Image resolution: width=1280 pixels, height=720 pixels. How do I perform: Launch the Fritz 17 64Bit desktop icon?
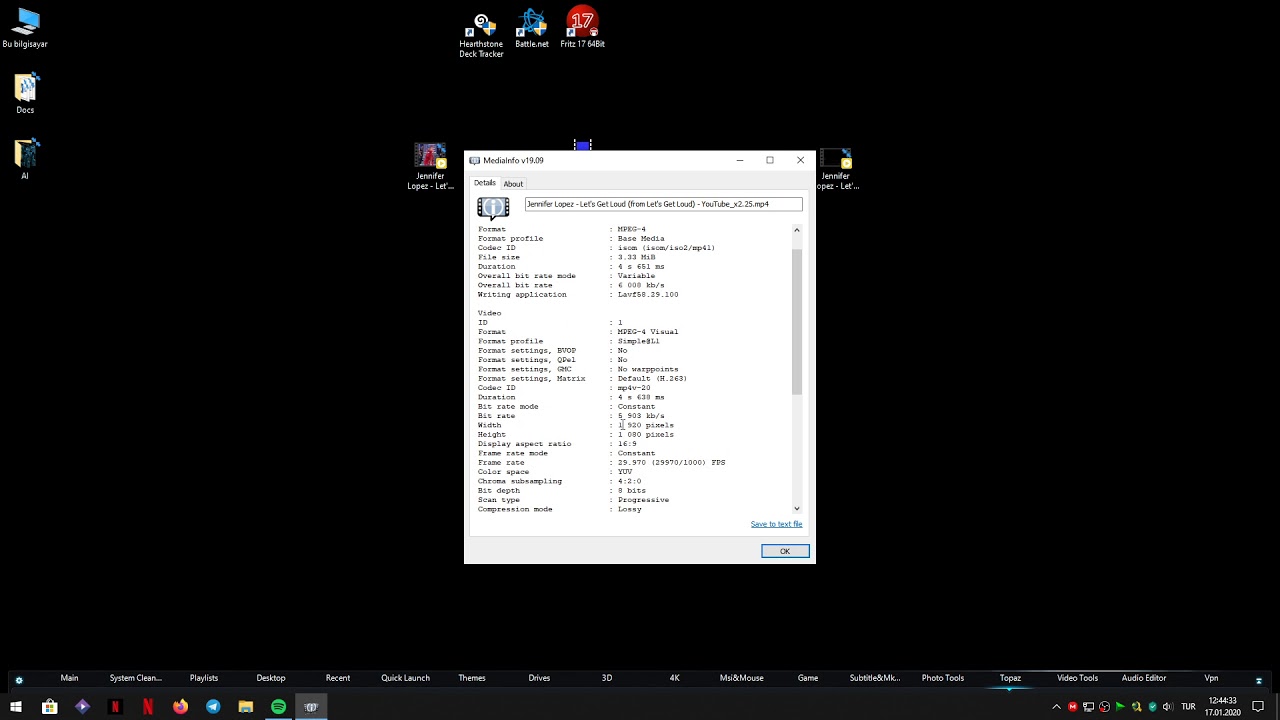[x=582, y=29]
